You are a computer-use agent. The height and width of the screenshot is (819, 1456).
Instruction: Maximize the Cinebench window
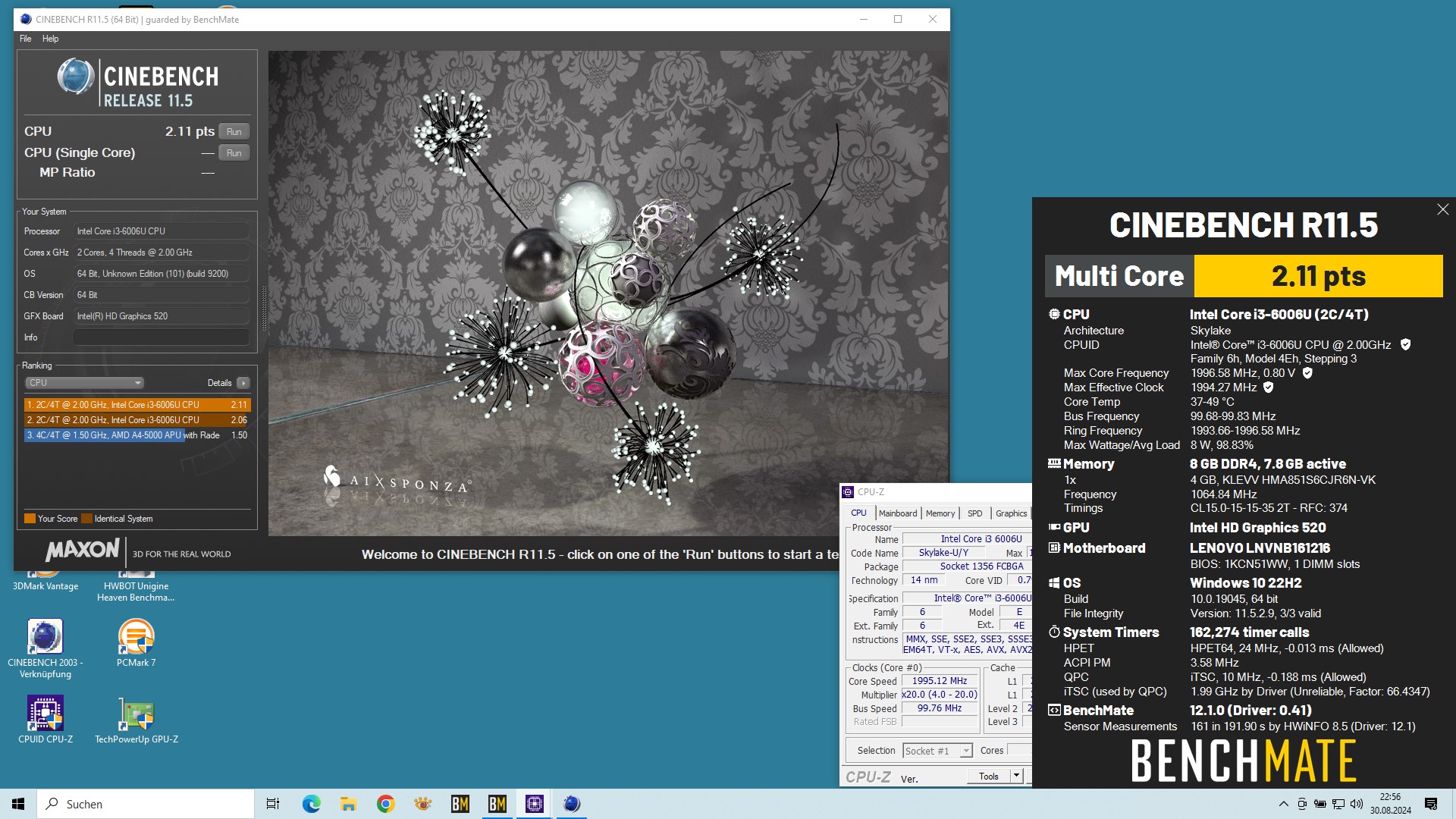(x=898, y=20)
